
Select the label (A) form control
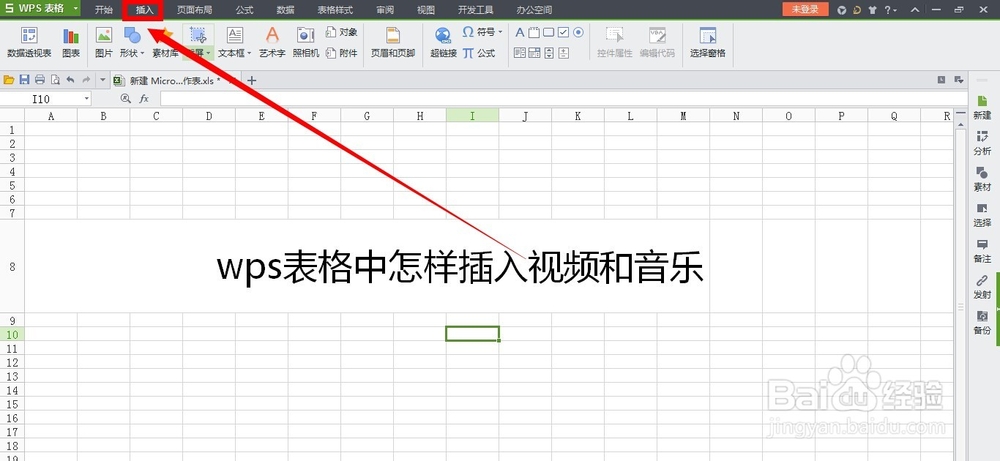[x=520, y=33]
